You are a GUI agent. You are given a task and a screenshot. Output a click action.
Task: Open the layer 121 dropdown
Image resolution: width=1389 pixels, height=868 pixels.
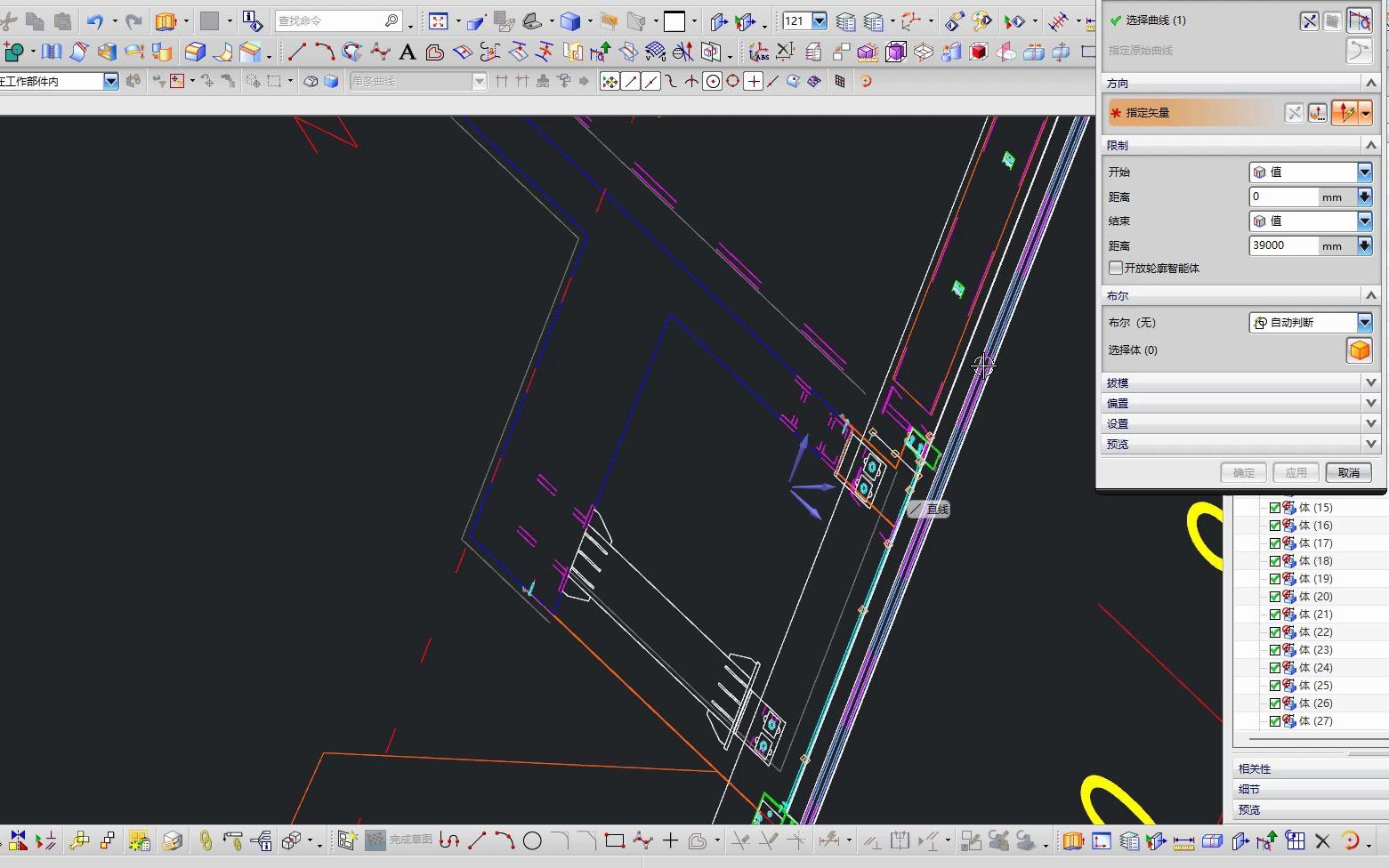click(820, 21)
